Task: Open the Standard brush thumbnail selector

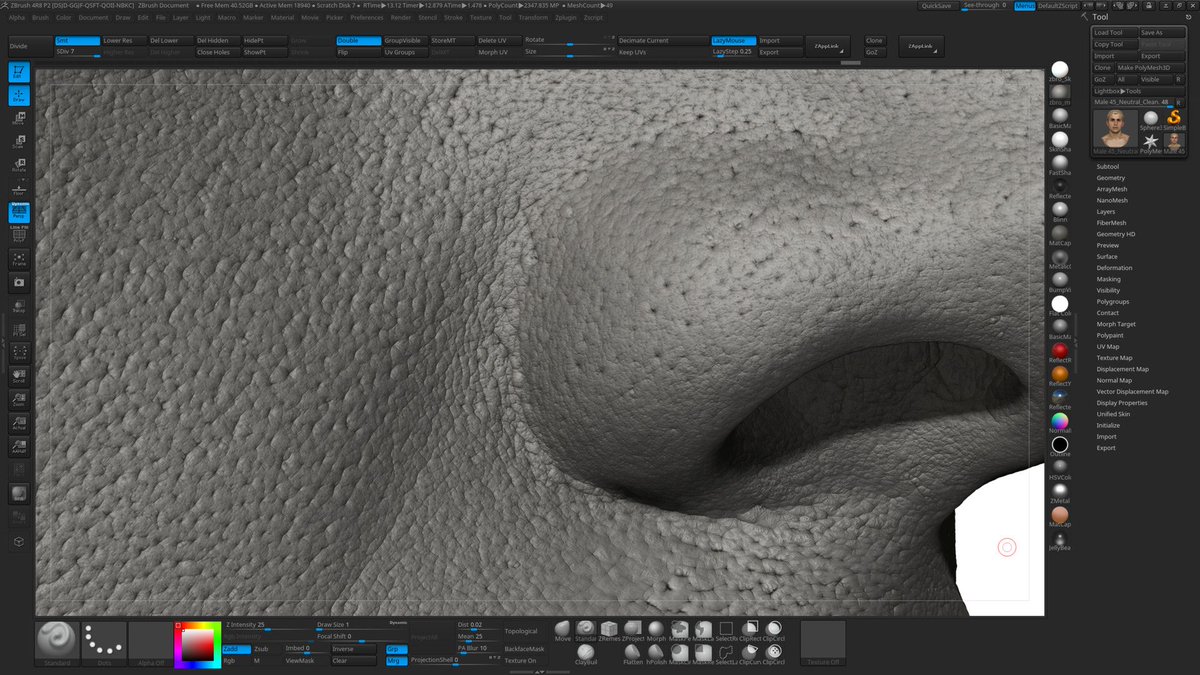Action: [x=57, y=642]
